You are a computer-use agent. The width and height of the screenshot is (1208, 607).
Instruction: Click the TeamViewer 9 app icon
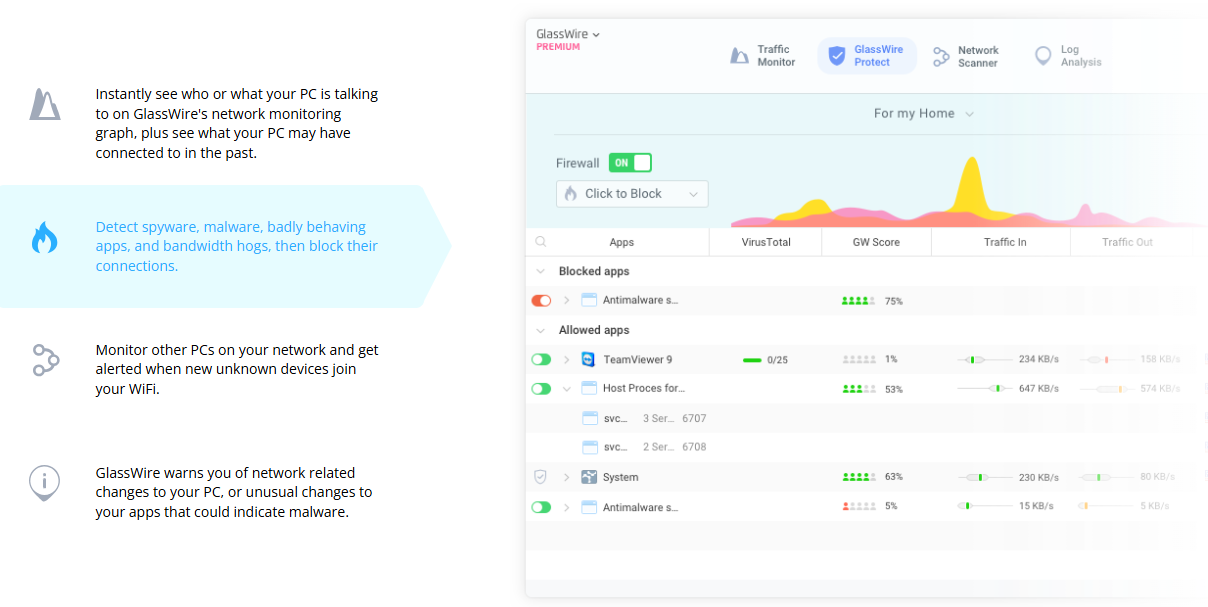coord(589,360)
